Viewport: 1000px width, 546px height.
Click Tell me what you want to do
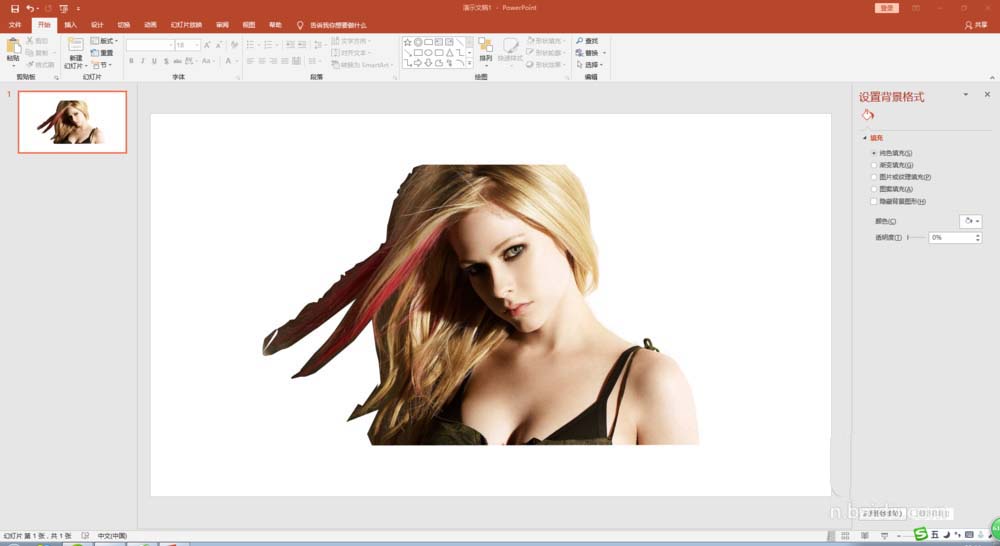338,25
